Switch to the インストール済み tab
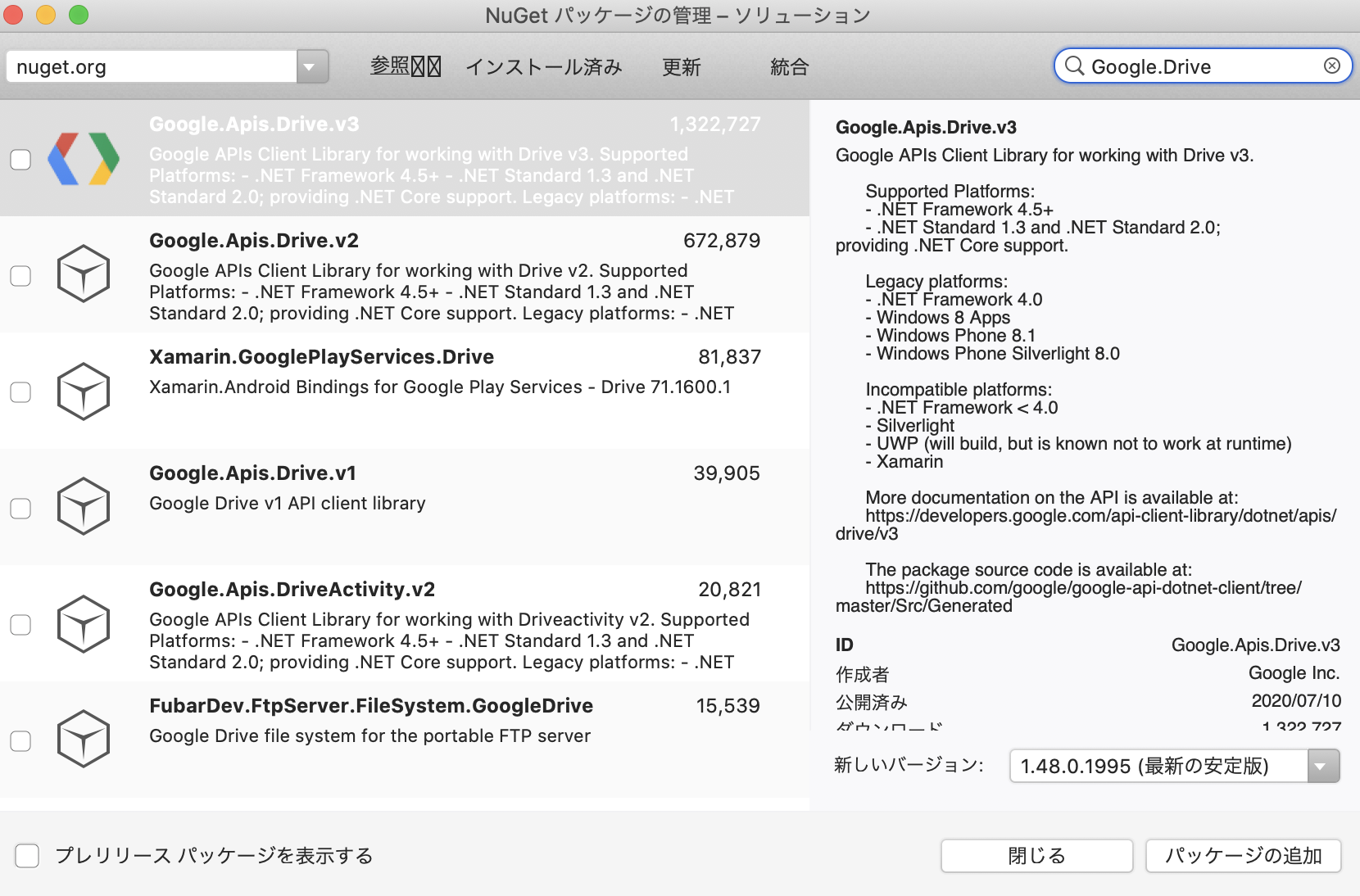 click(x=544, y=66)
